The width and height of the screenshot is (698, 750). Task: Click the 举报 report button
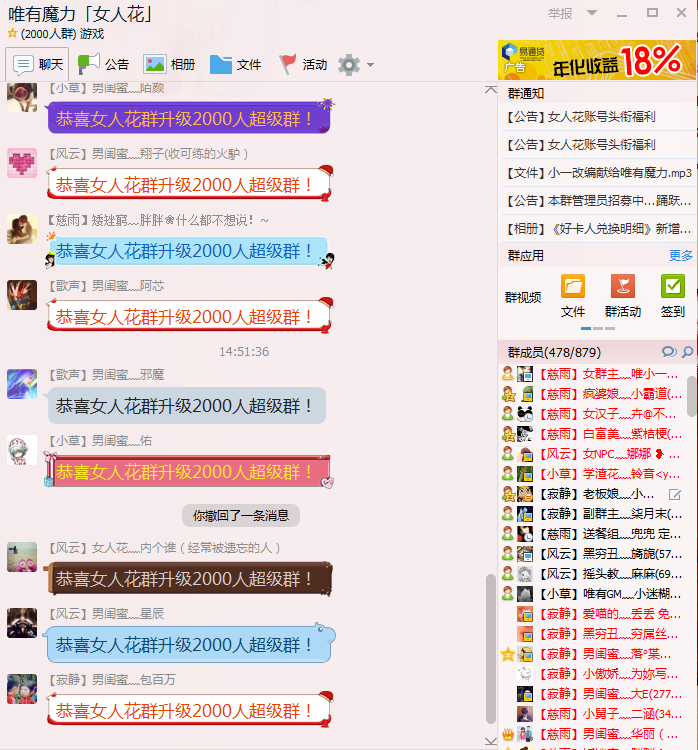[560, 13]
